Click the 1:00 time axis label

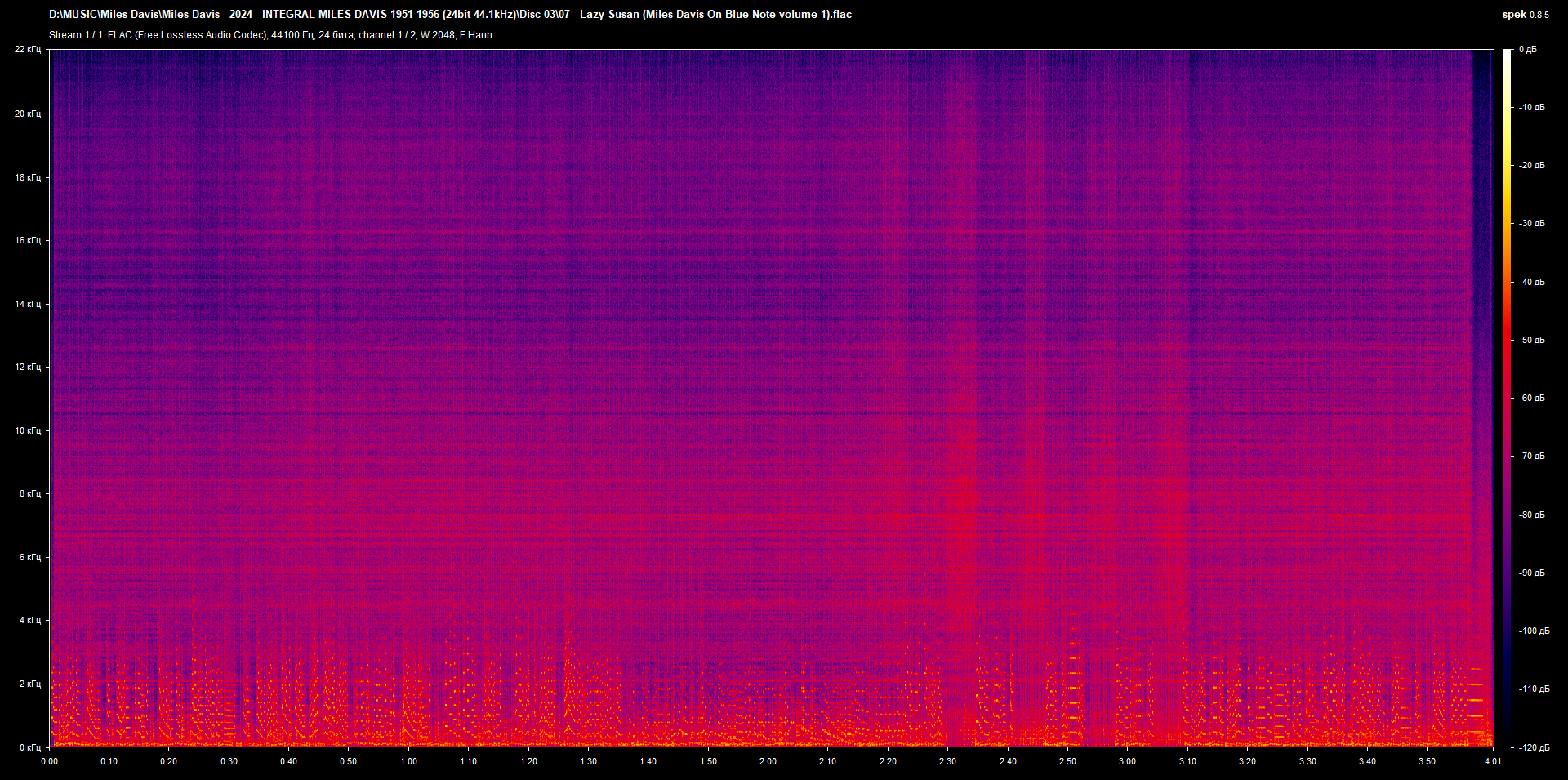409,761
